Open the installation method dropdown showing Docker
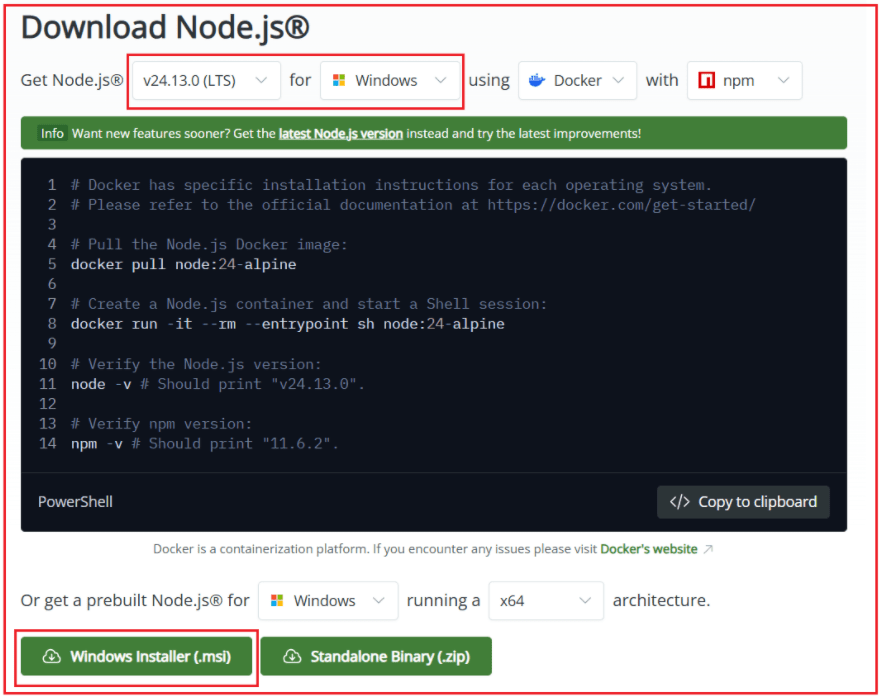The width and height of the screenshot is (881, 696). click(x=577, y=80)
